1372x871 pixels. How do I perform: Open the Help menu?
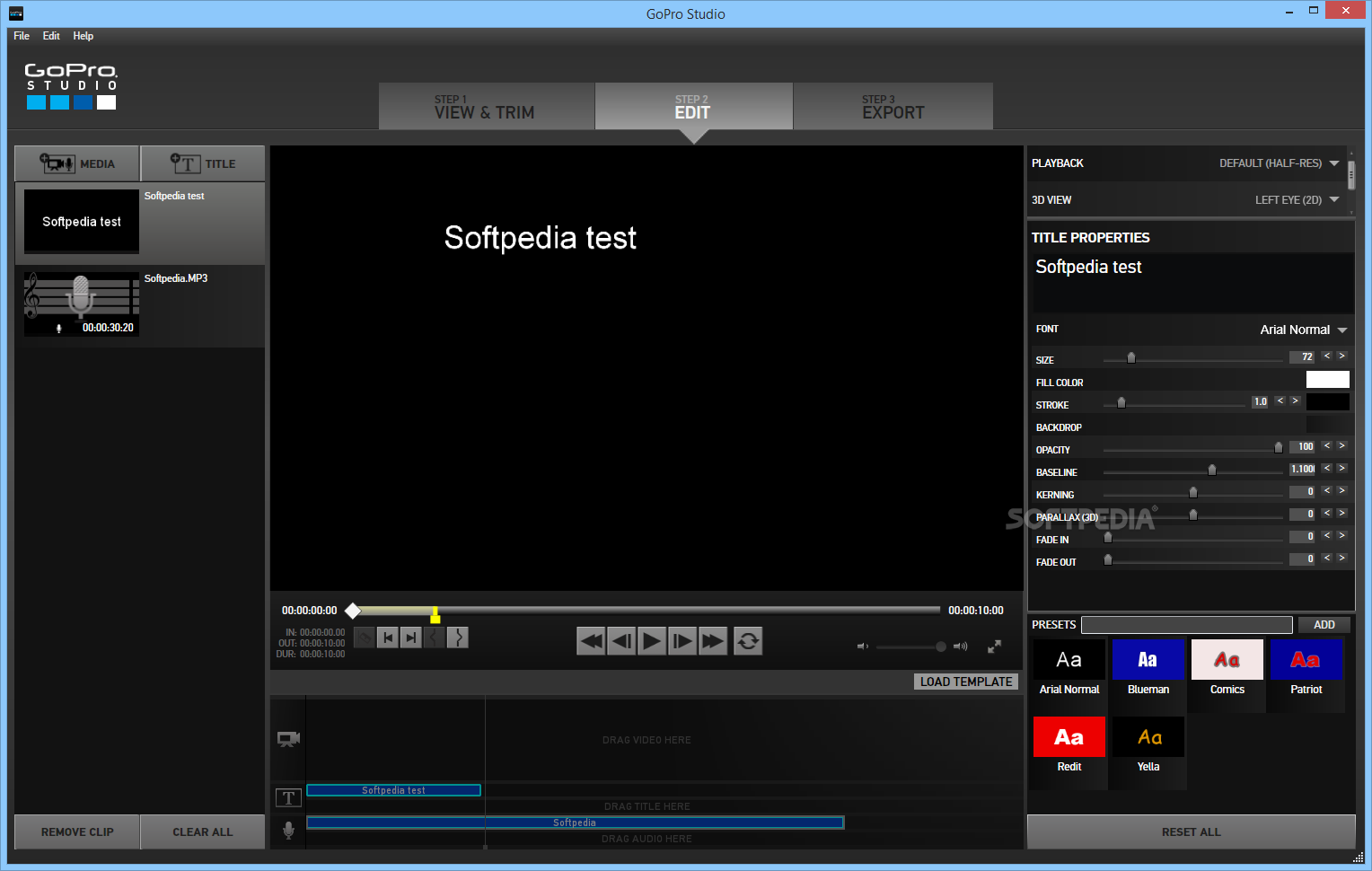coord(84,36)
